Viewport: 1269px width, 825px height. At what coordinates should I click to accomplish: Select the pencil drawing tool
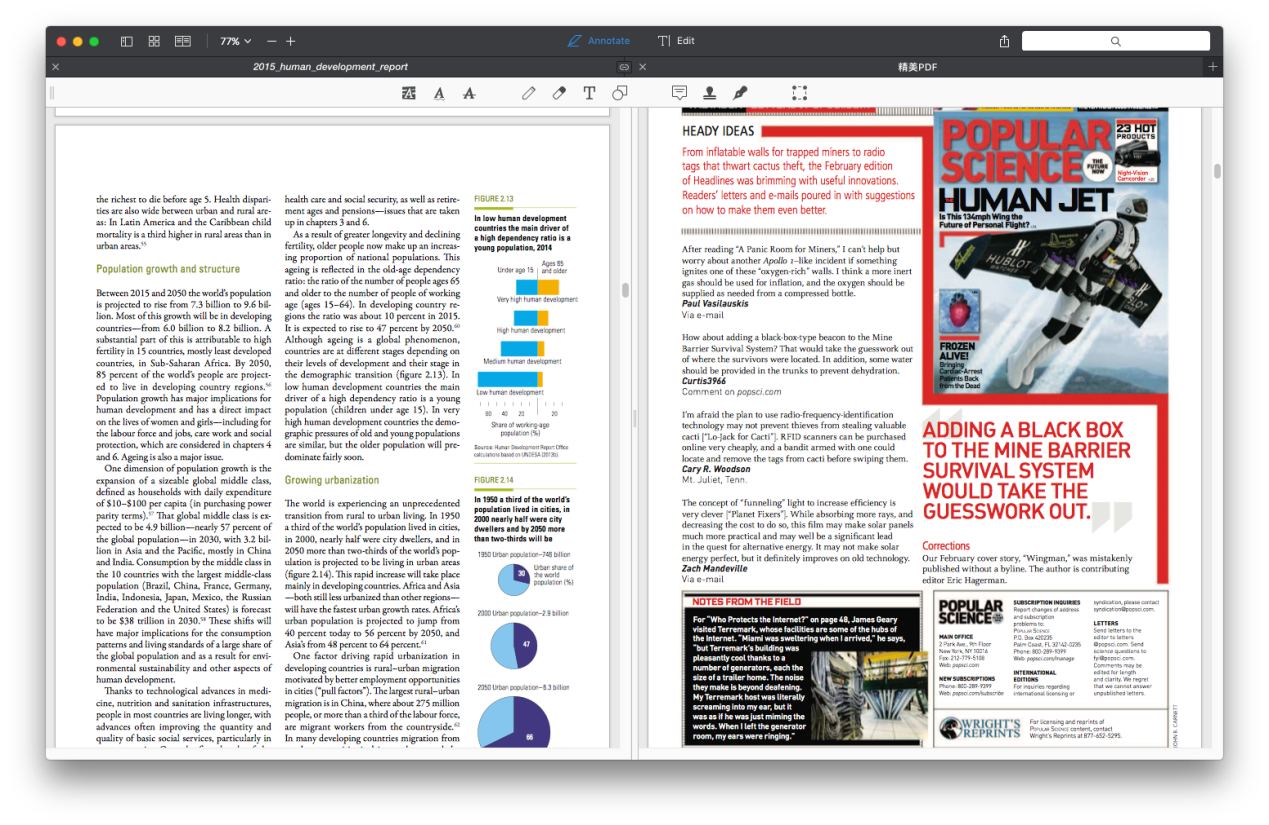coord(529,93)
